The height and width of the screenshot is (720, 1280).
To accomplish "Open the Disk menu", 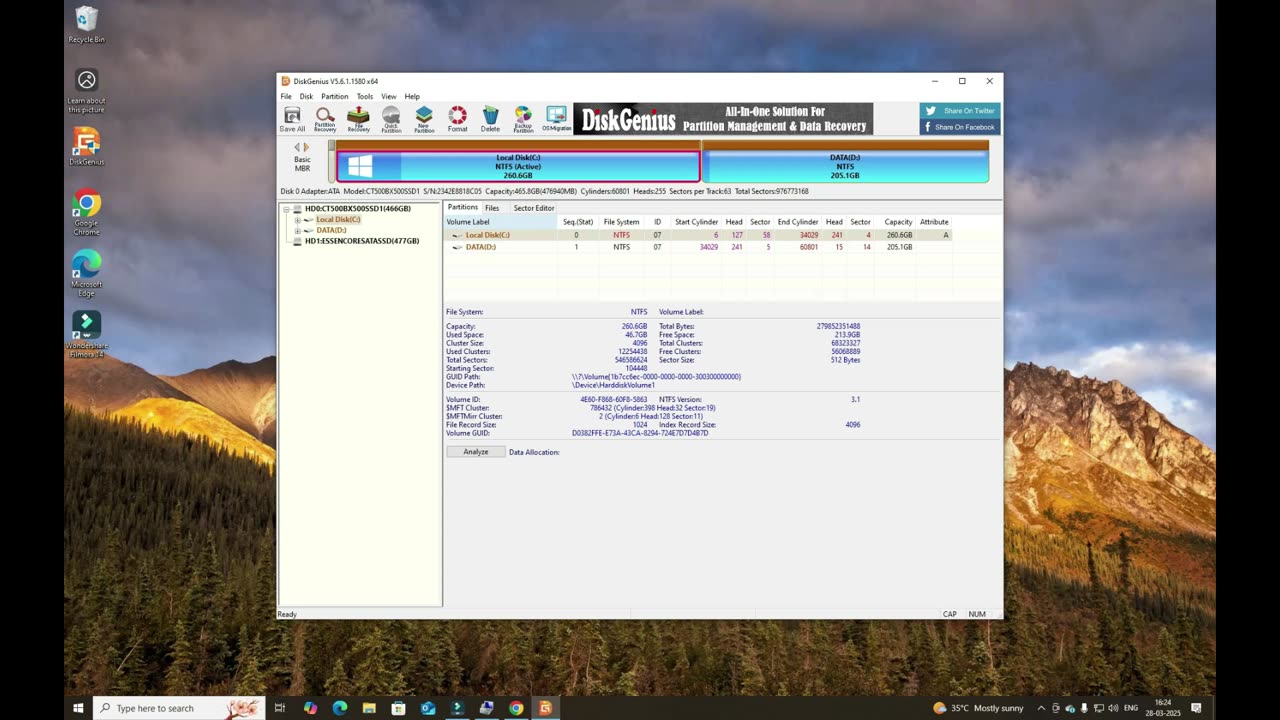I will tap(306, 97).
